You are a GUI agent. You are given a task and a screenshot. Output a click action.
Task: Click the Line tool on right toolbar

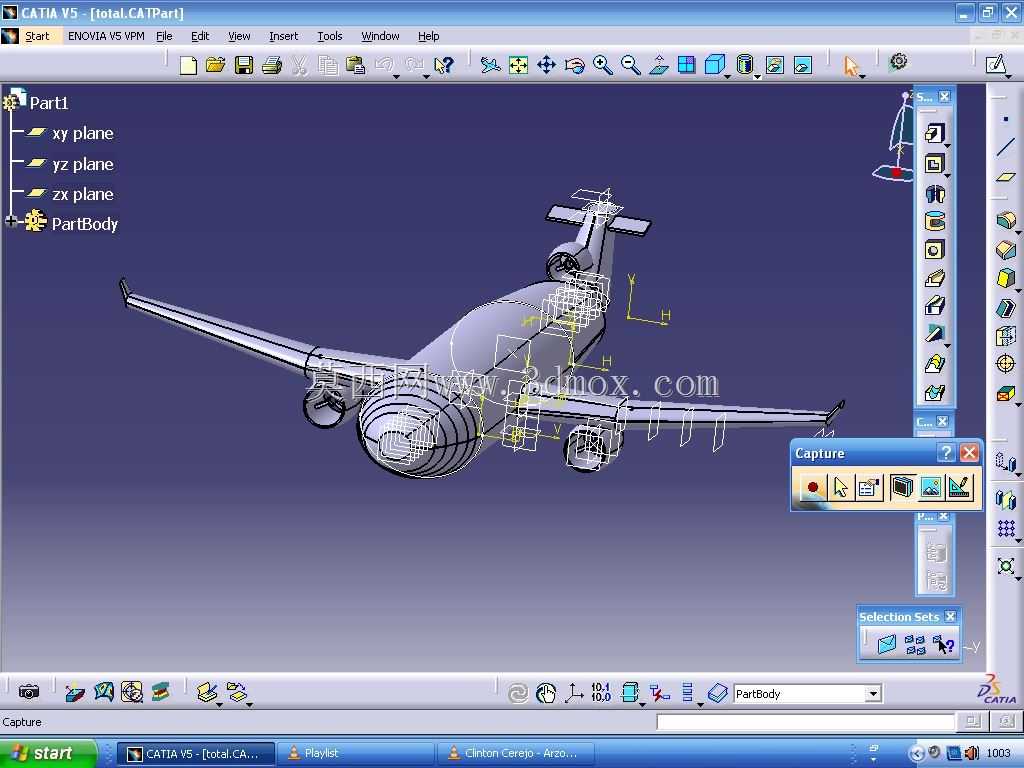tap(1006, 148)
